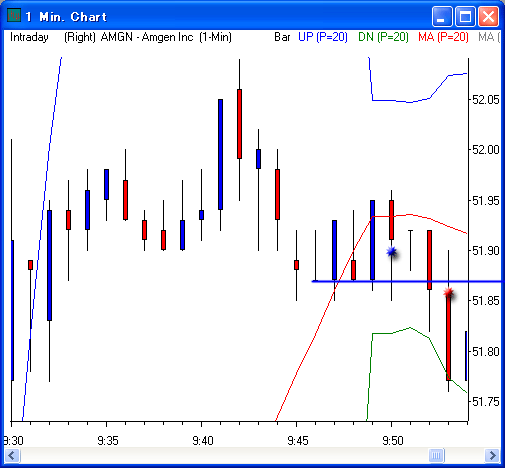Click the Intraday label
This screenshot has height=468, width=505.
(29, 37)
